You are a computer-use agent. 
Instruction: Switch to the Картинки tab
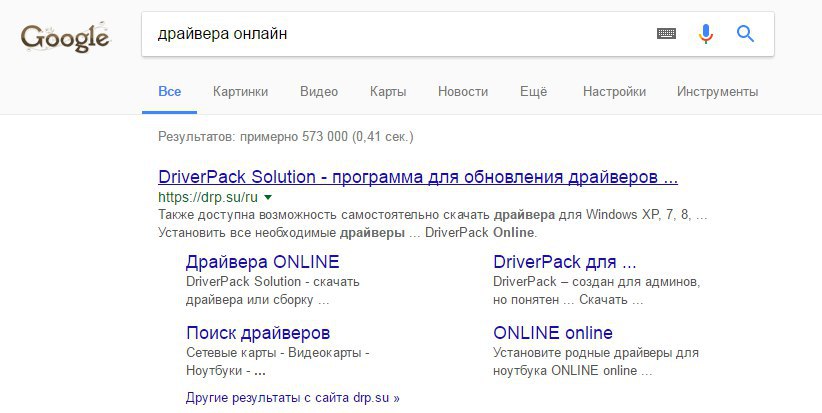pos(240,92)
